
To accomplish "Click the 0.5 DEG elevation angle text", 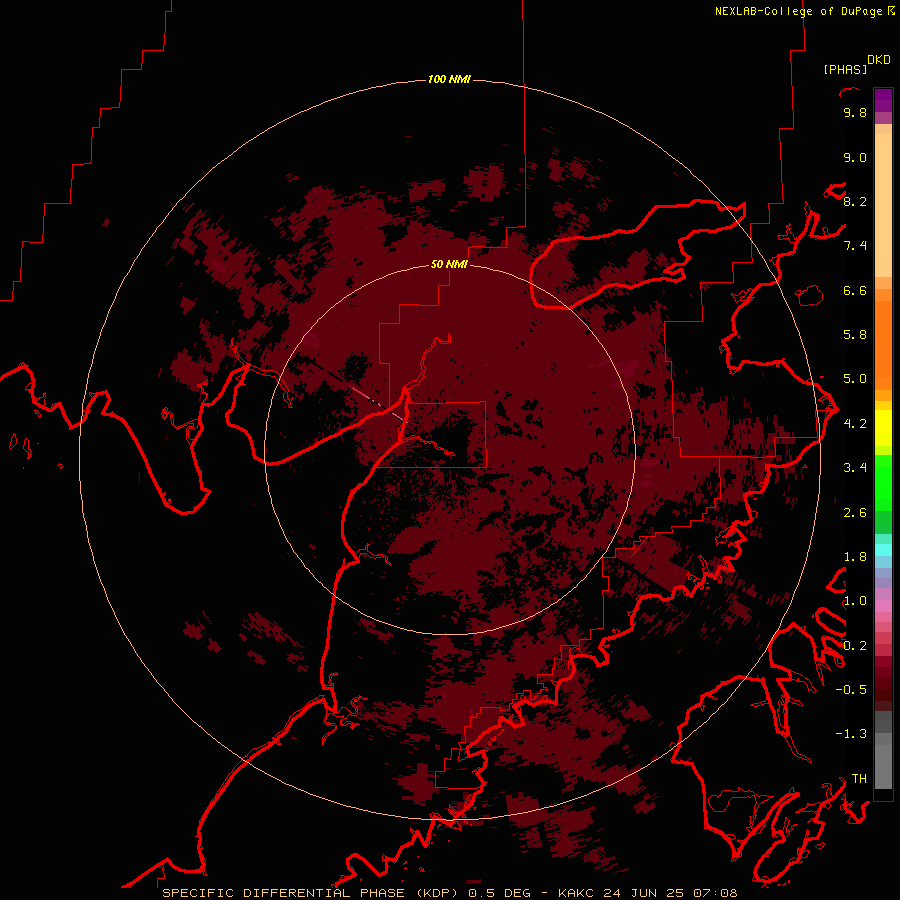I will tap(498, 893).
